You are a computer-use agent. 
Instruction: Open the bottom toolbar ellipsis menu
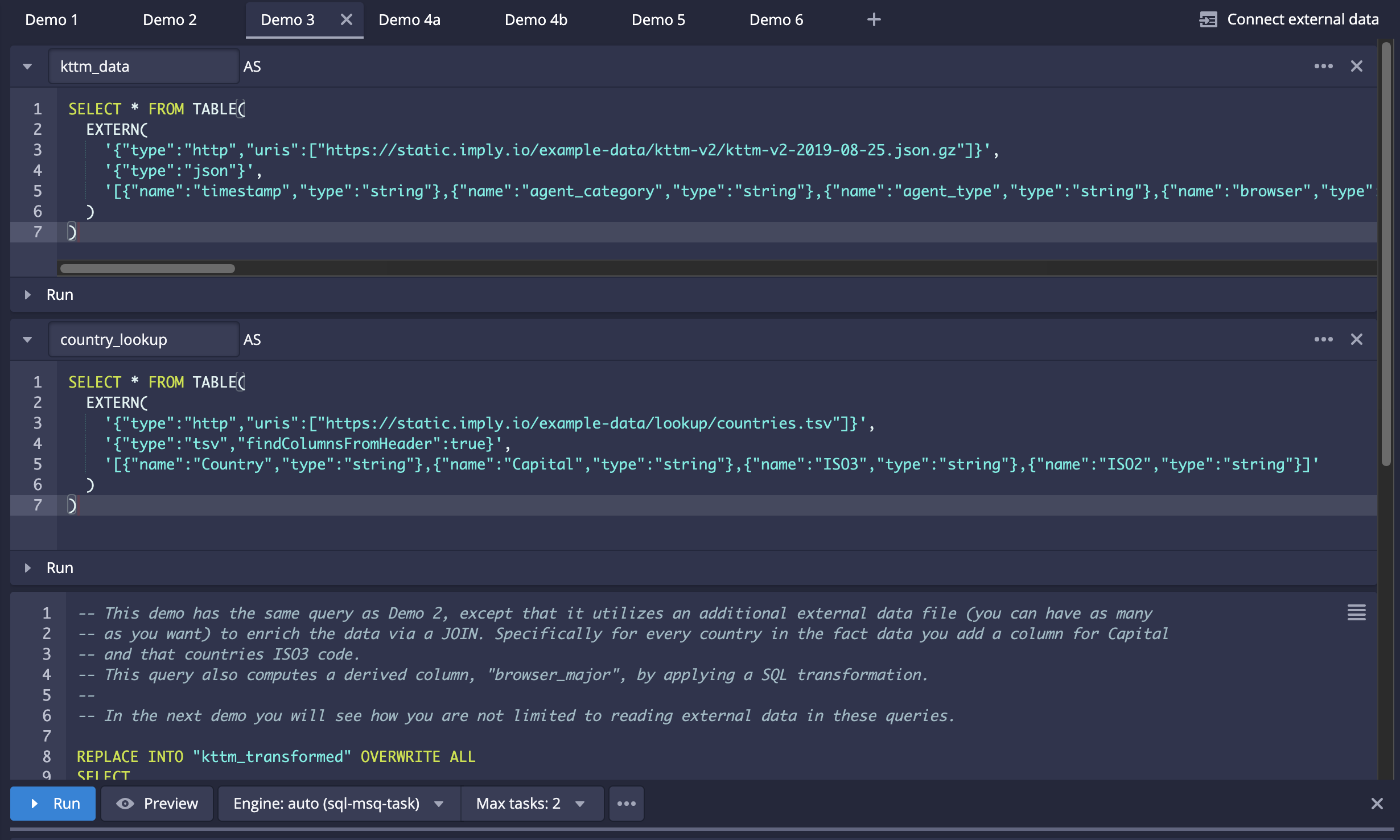coord(626,804)
